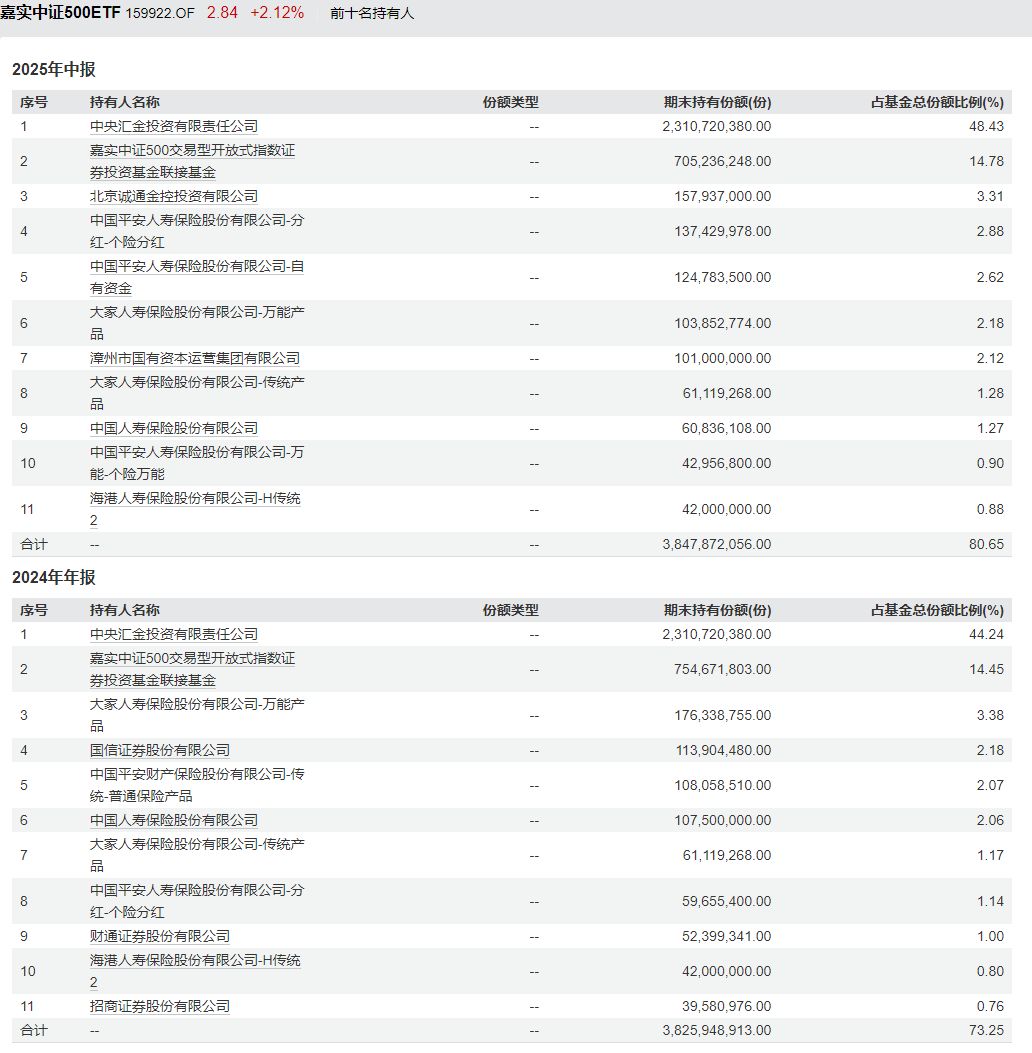Screen dimensions: 1032x1053
Task: Select the 2024年年报 section heading
Action: (x=54, y=577)
